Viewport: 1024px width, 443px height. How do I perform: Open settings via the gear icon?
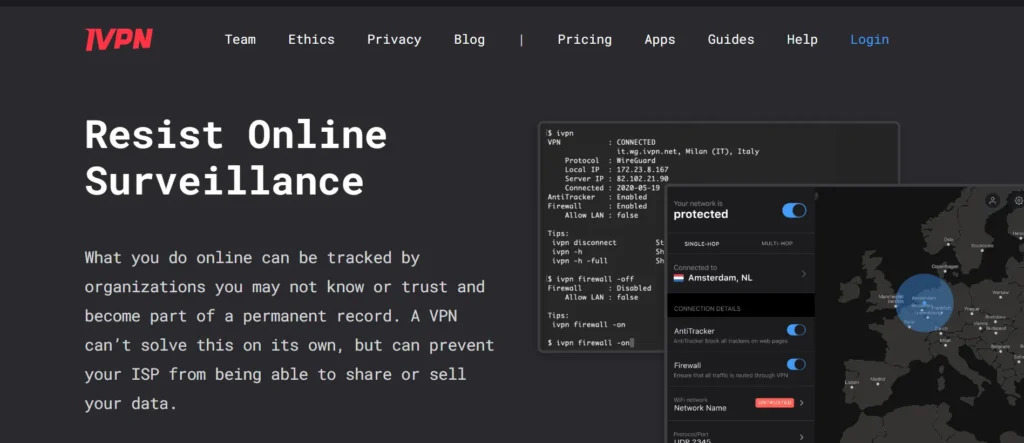[x=1018, y=201]
